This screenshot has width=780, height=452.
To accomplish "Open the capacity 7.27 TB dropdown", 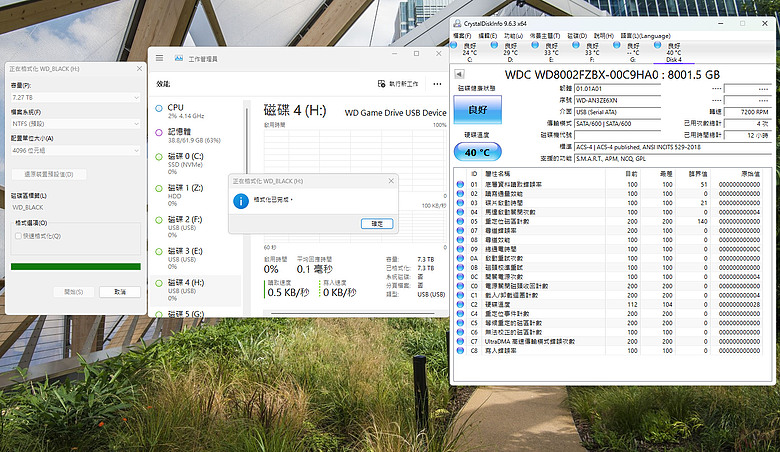I will point(76,97).
